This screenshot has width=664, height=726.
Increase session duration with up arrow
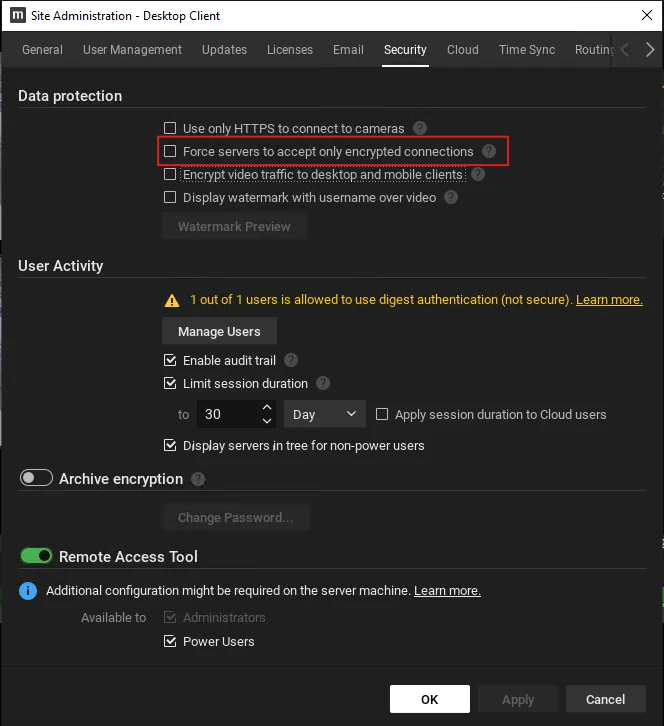(x=267, y=407)
